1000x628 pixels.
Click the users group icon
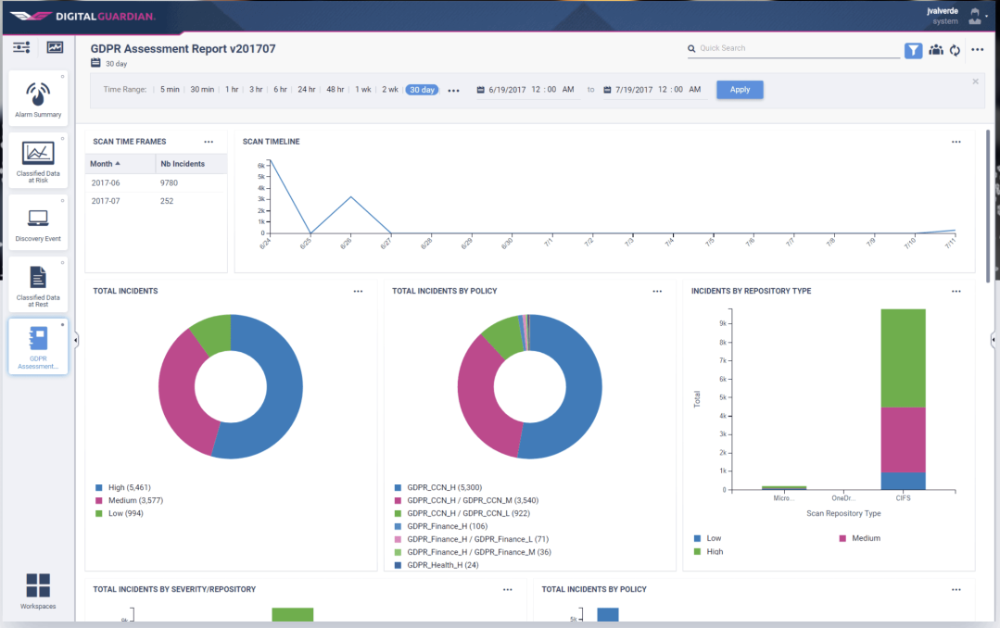coord(935,50)
